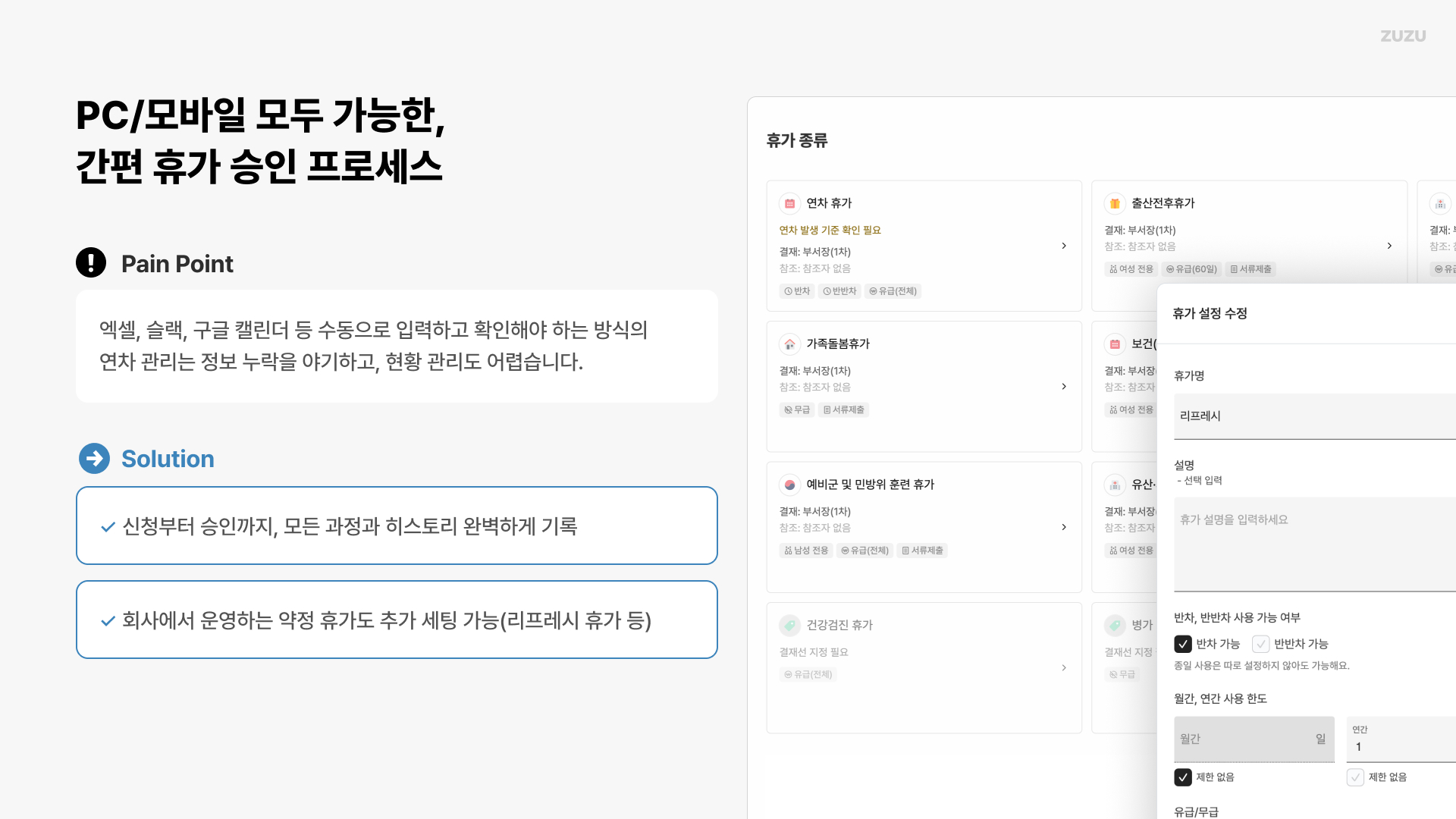The height and width of the screenshot is (819, 1456).
Task: Click the ZUZU logo
Action: [1402, 36]
